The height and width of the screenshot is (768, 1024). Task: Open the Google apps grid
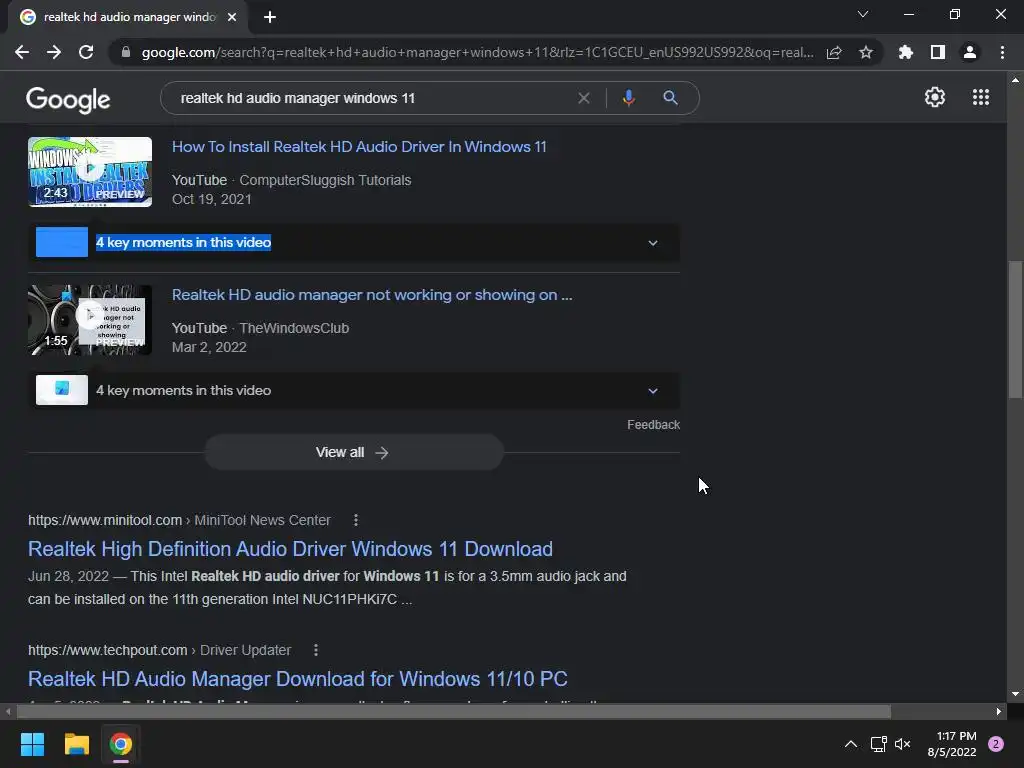tap(981, 97)
